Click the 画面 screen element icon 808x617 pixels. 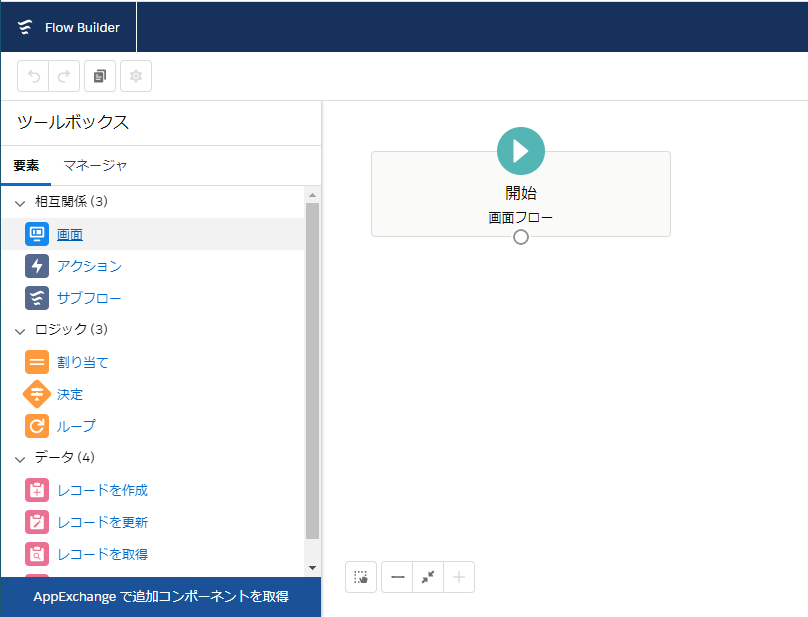pos(37,234)
